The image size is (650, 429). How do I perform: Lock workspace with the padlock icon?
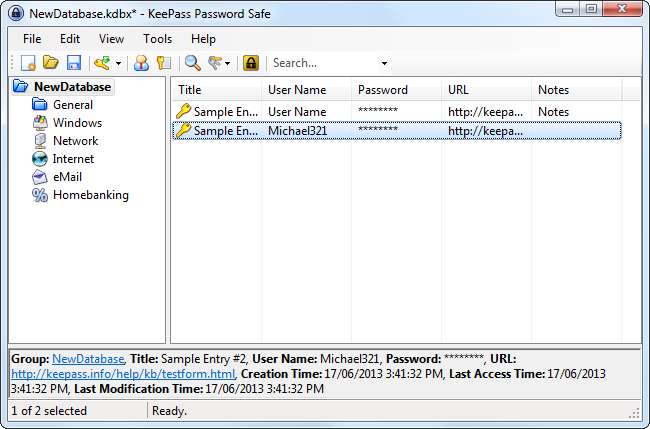(251, 63)
